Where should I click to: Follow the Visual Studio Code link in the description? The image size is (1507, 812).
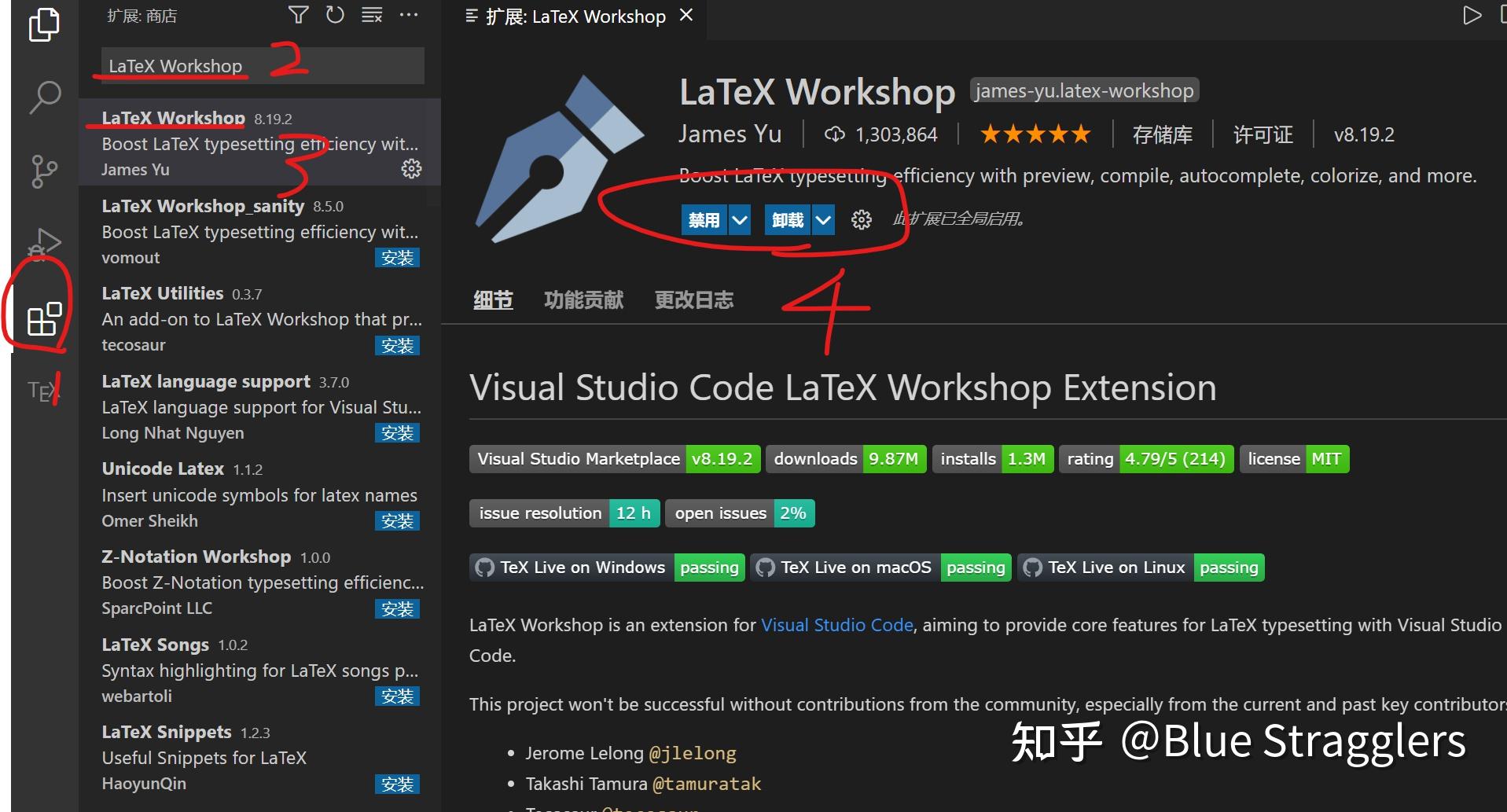pos(836,625)
